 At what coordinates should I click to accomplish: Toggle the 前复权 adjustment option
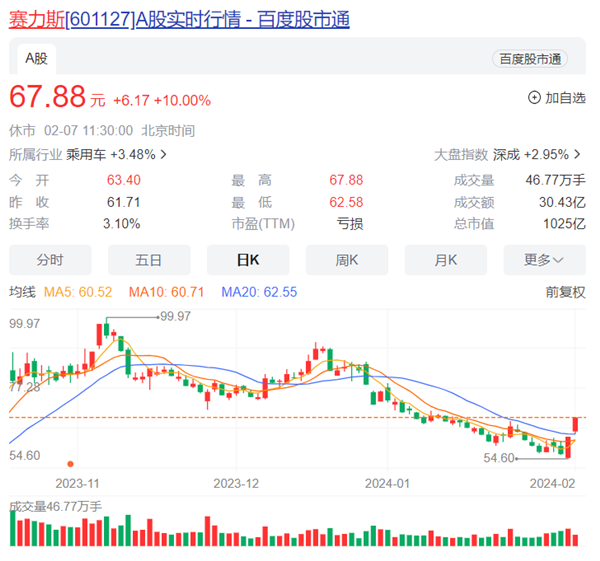coord(565,292)
